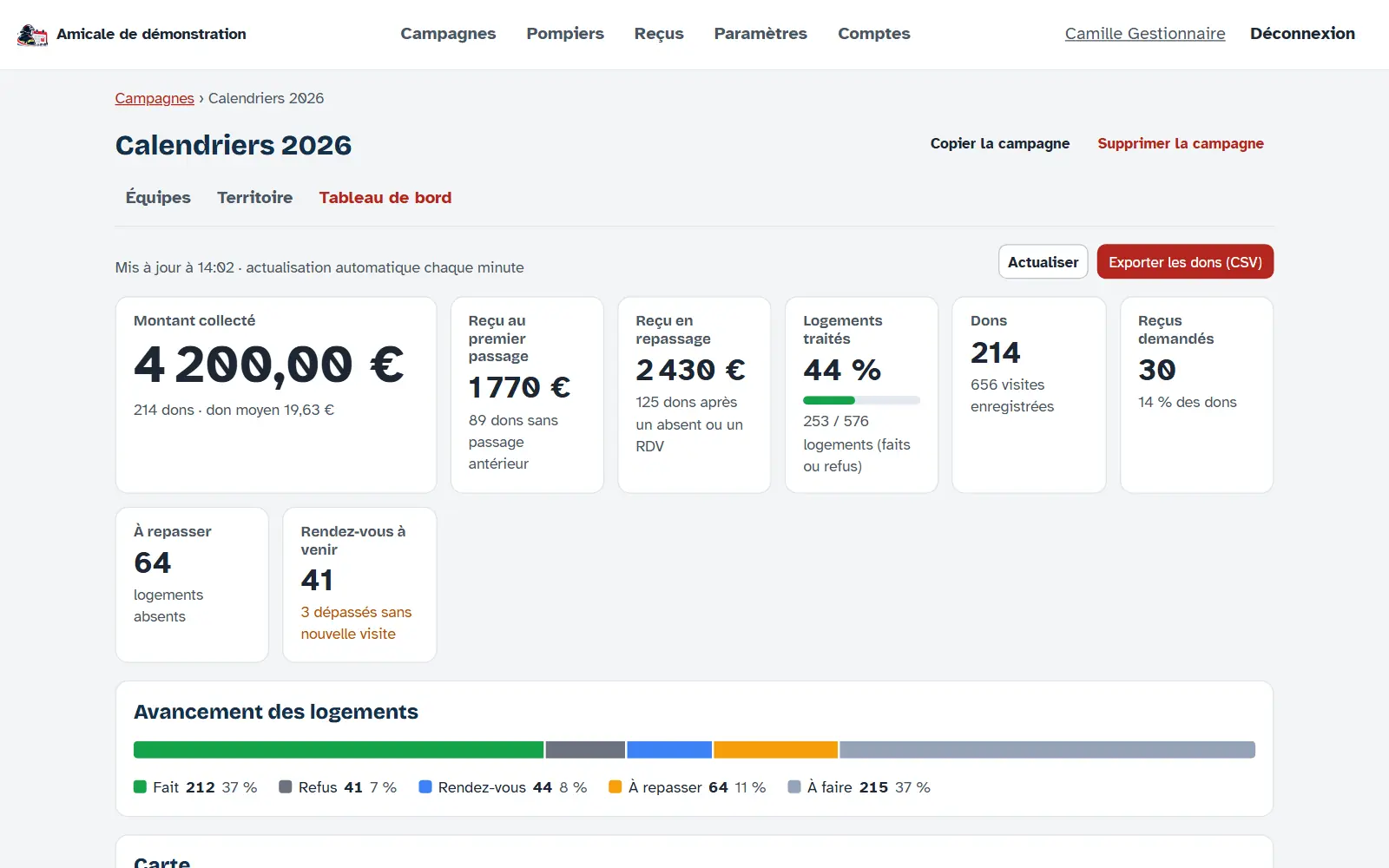Click the green Fait legend swatch

click(x=140, y=787)
